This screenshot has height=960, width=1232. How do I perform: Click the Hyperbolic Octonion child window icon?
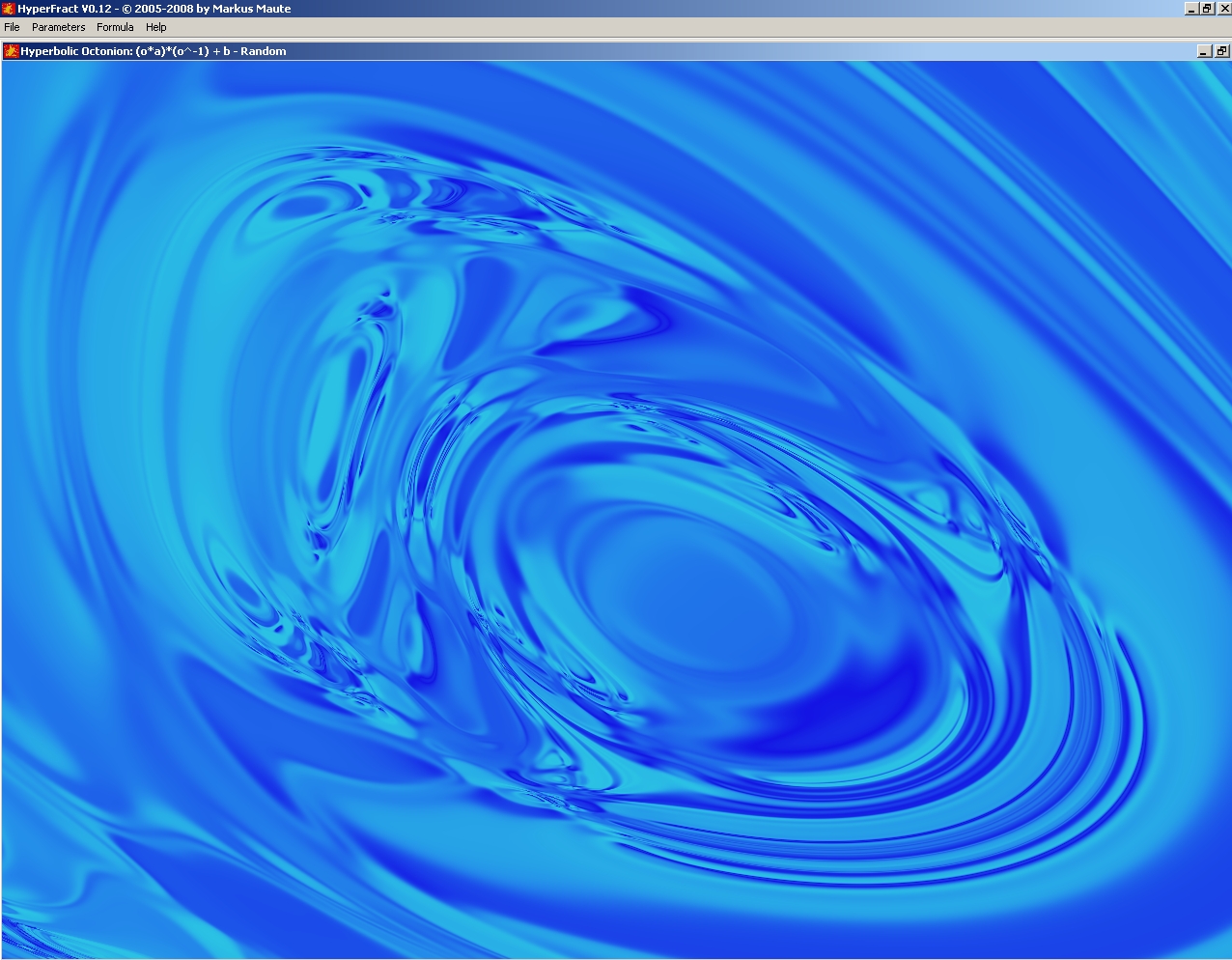coord(11,51)
